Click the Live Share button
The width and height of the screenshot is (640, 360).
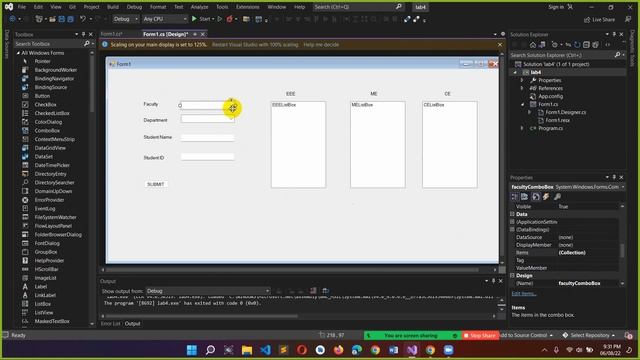click(600, 19)
